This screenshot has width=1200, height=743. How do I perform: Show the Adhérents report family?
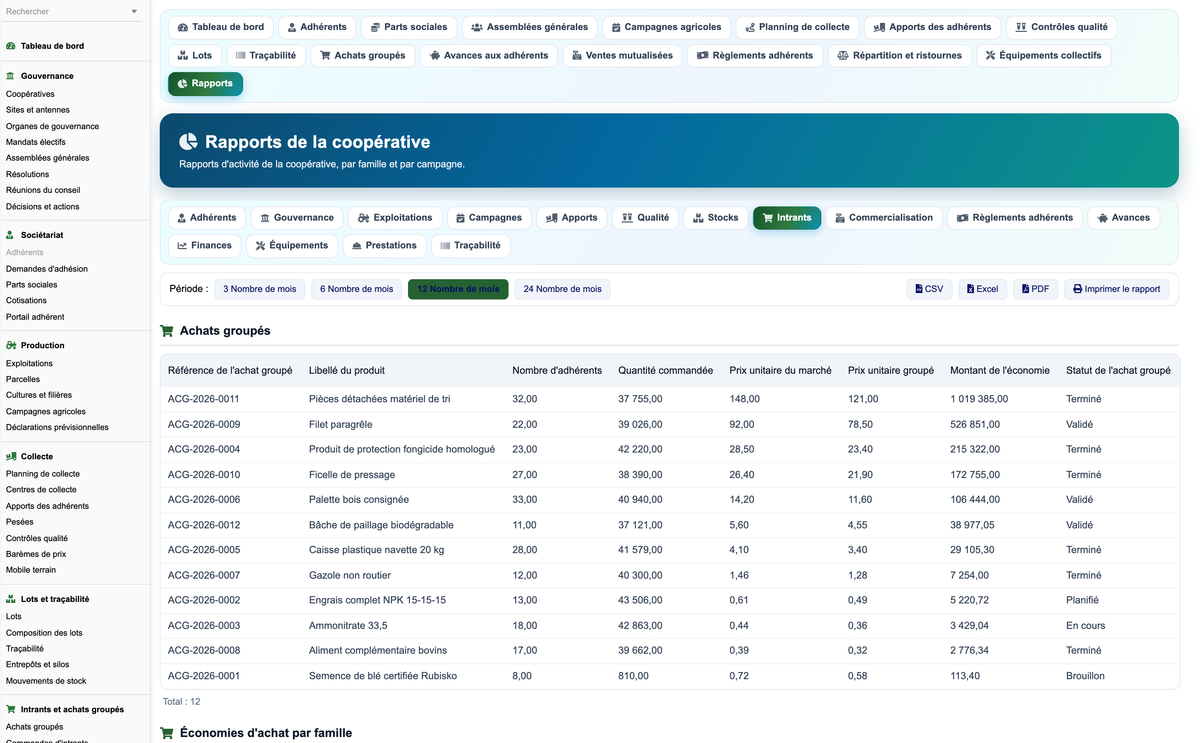coord(207,217)
